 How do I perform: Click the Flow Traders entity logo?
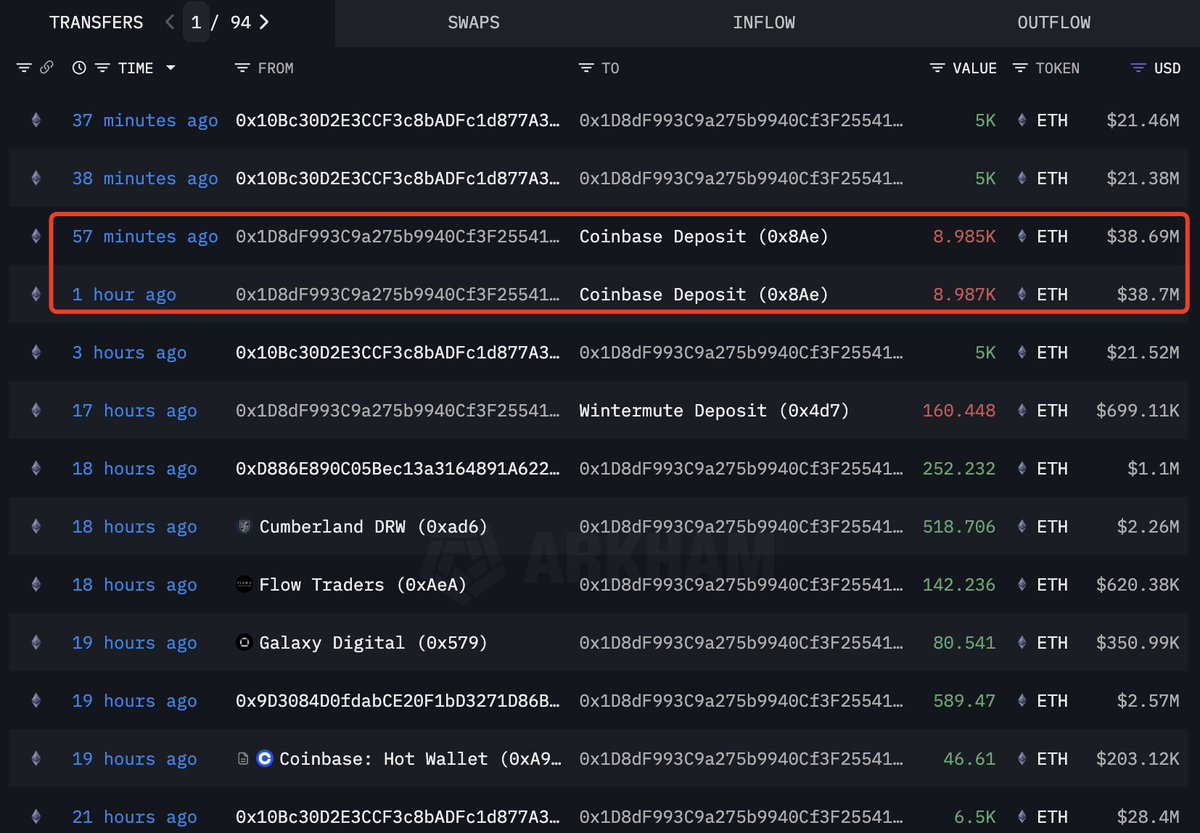coord(244,584)
